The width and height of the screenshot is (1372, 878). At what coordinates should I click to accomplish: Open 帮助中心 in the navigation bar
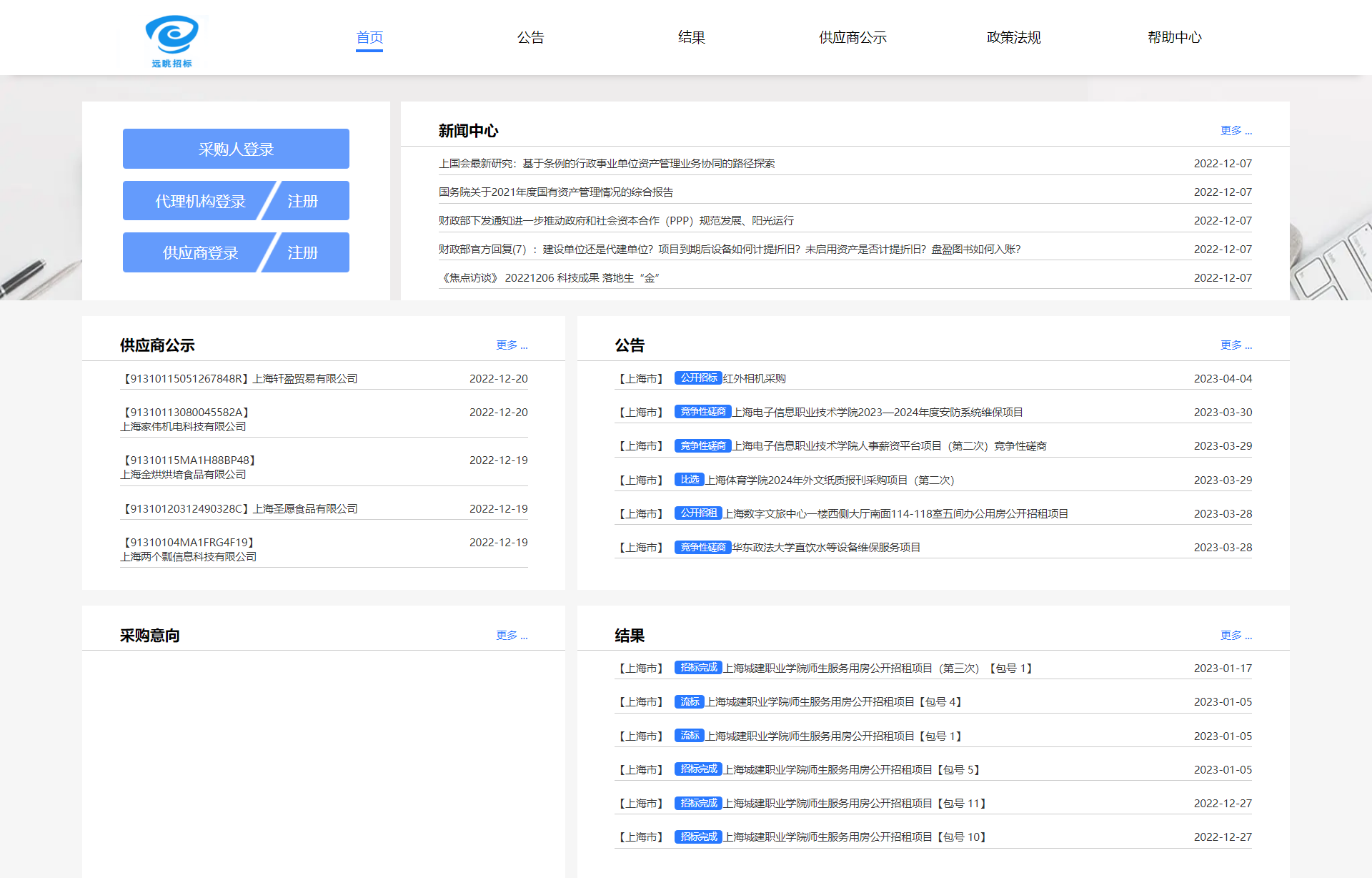(1174, 37)
